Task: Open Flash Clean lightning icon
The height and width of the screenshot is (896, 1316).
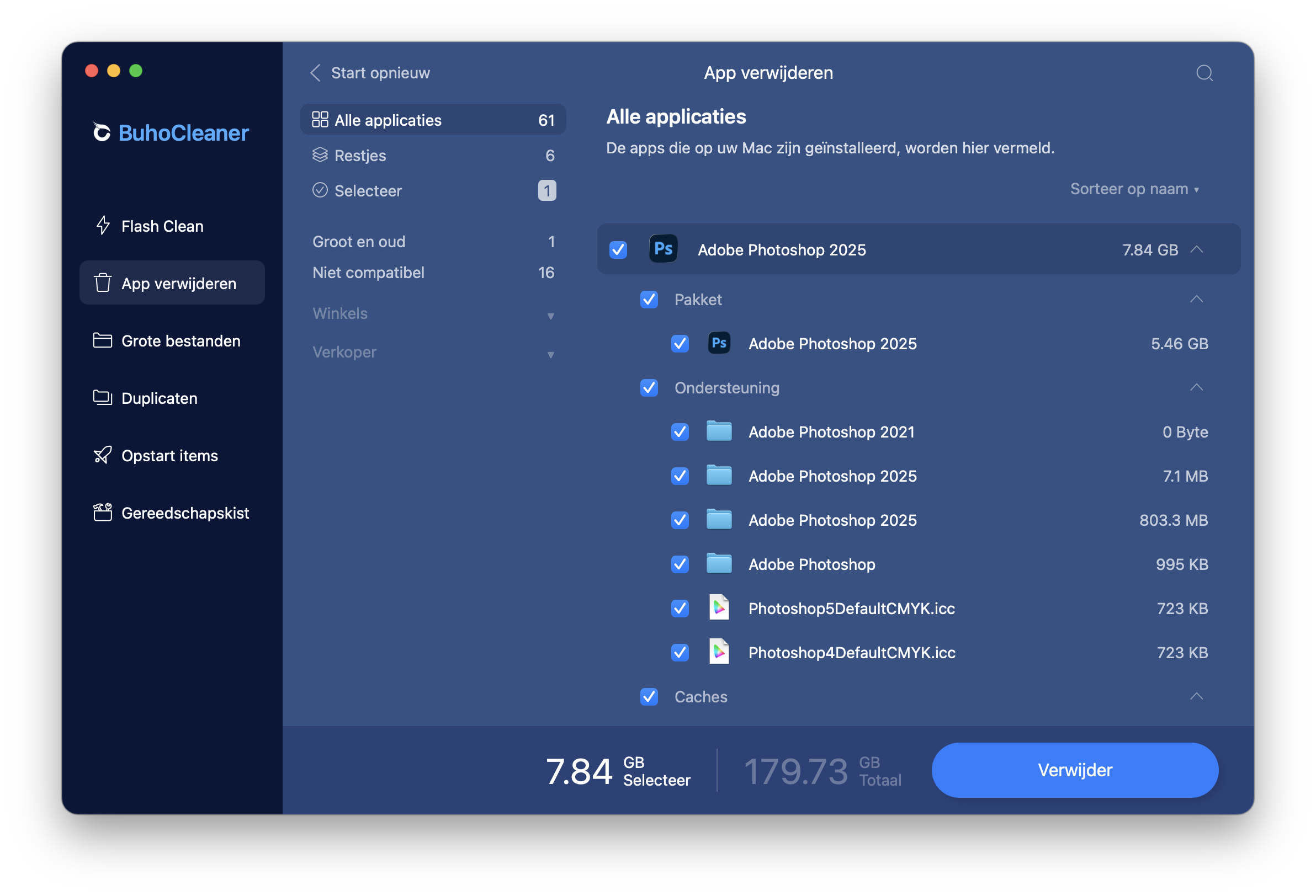Action: (103, 226)
